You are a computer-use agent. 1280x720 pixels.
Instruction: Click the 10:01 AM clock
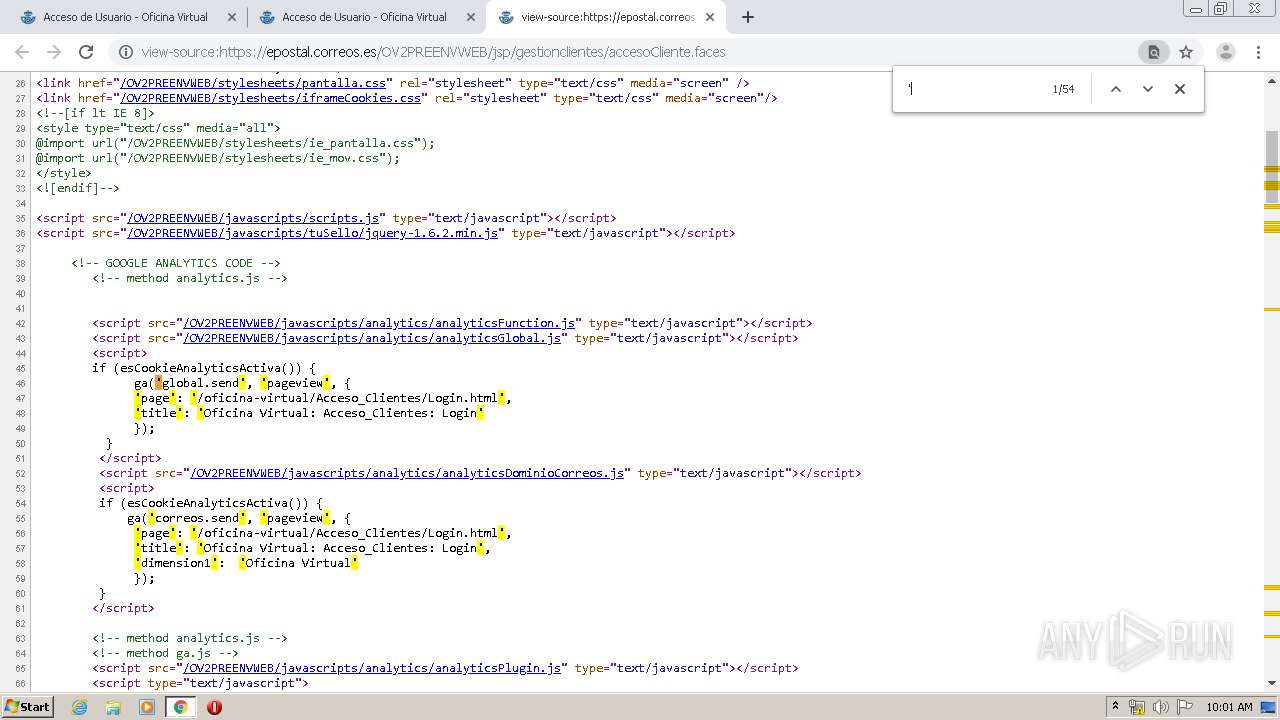tap(1229, 707)
